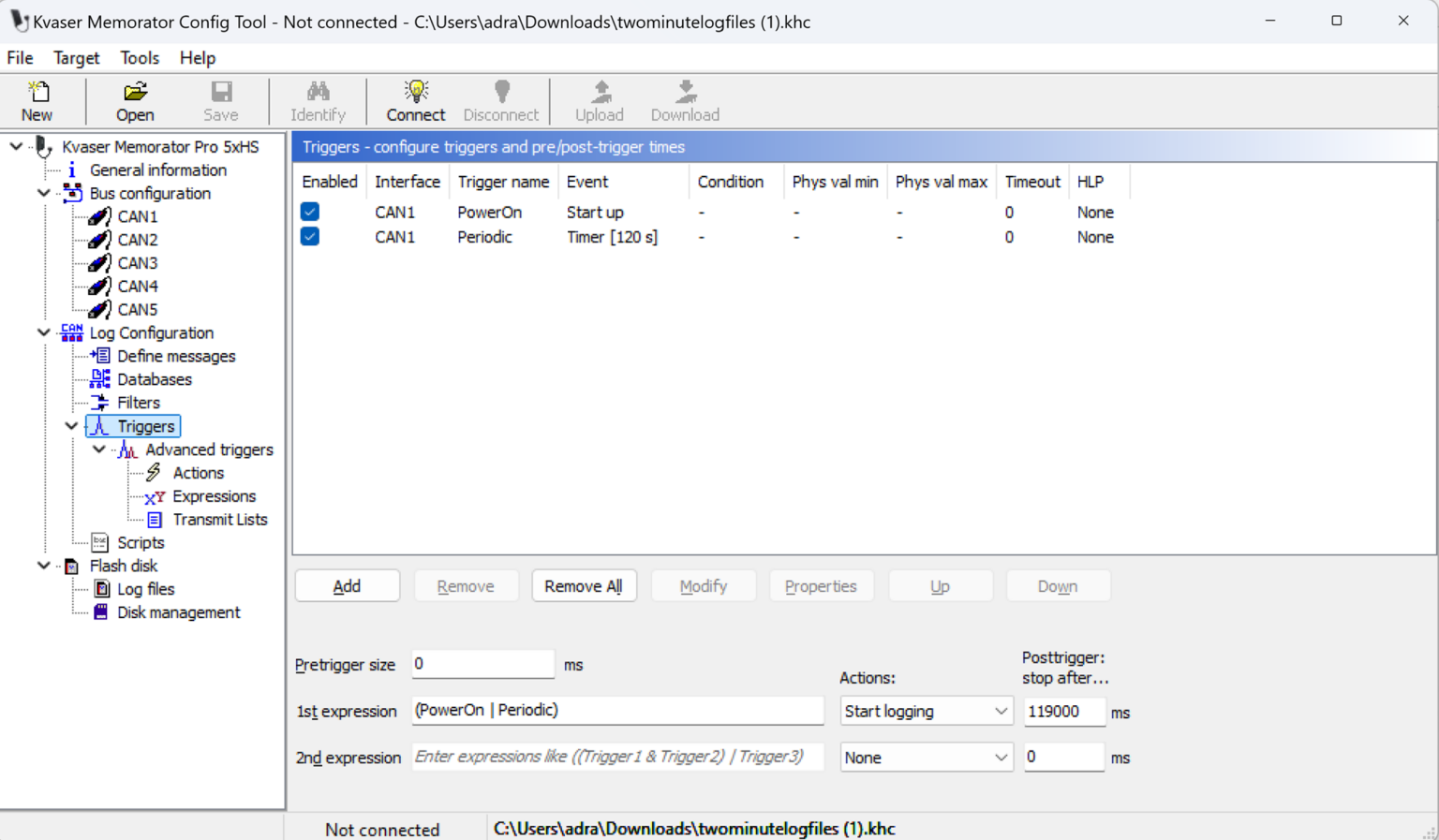This screenshot has width=1439, height=840.
Task: Click Remove All to clear triggers
Action: (x=584, y=585)
